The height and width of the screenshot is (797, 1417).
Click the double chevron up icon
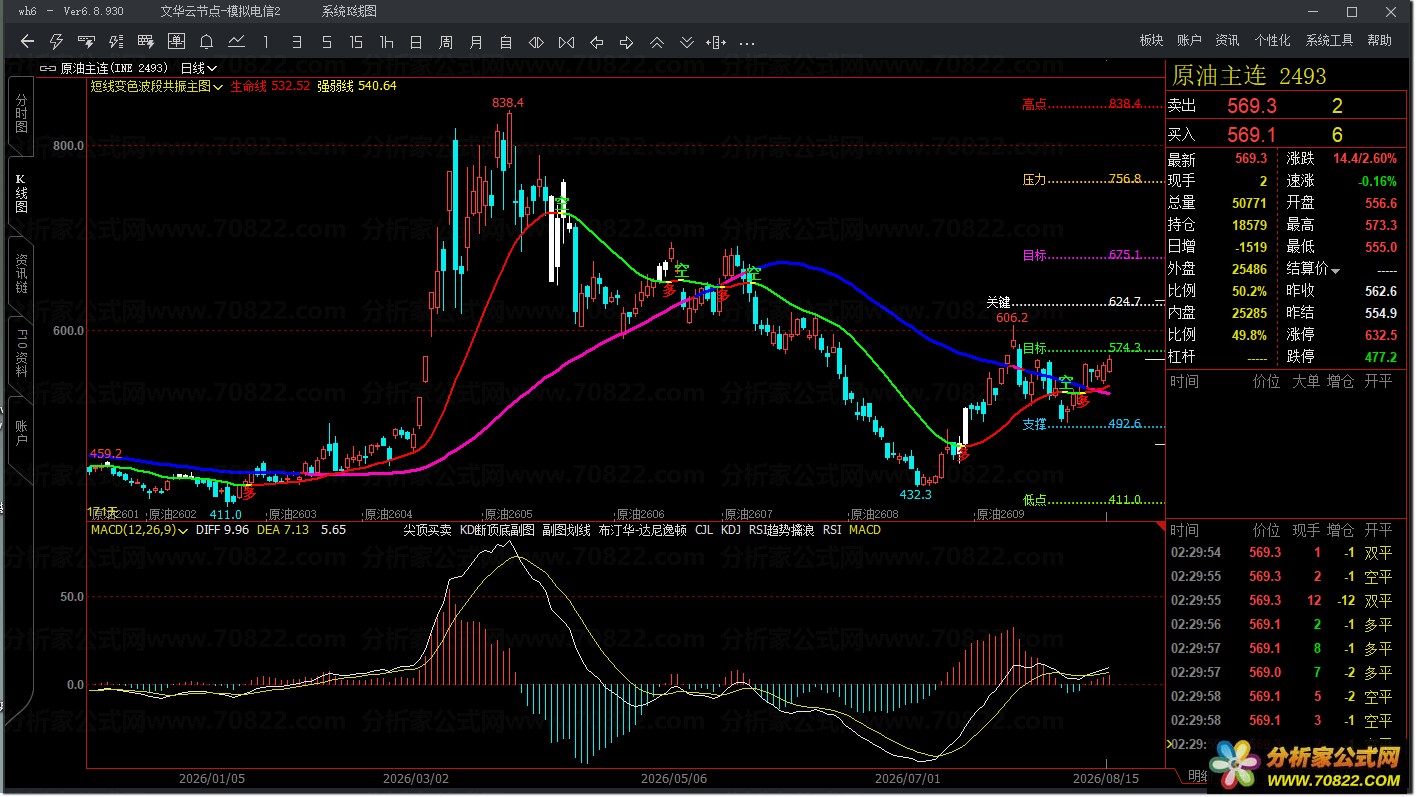click(656, 42)
